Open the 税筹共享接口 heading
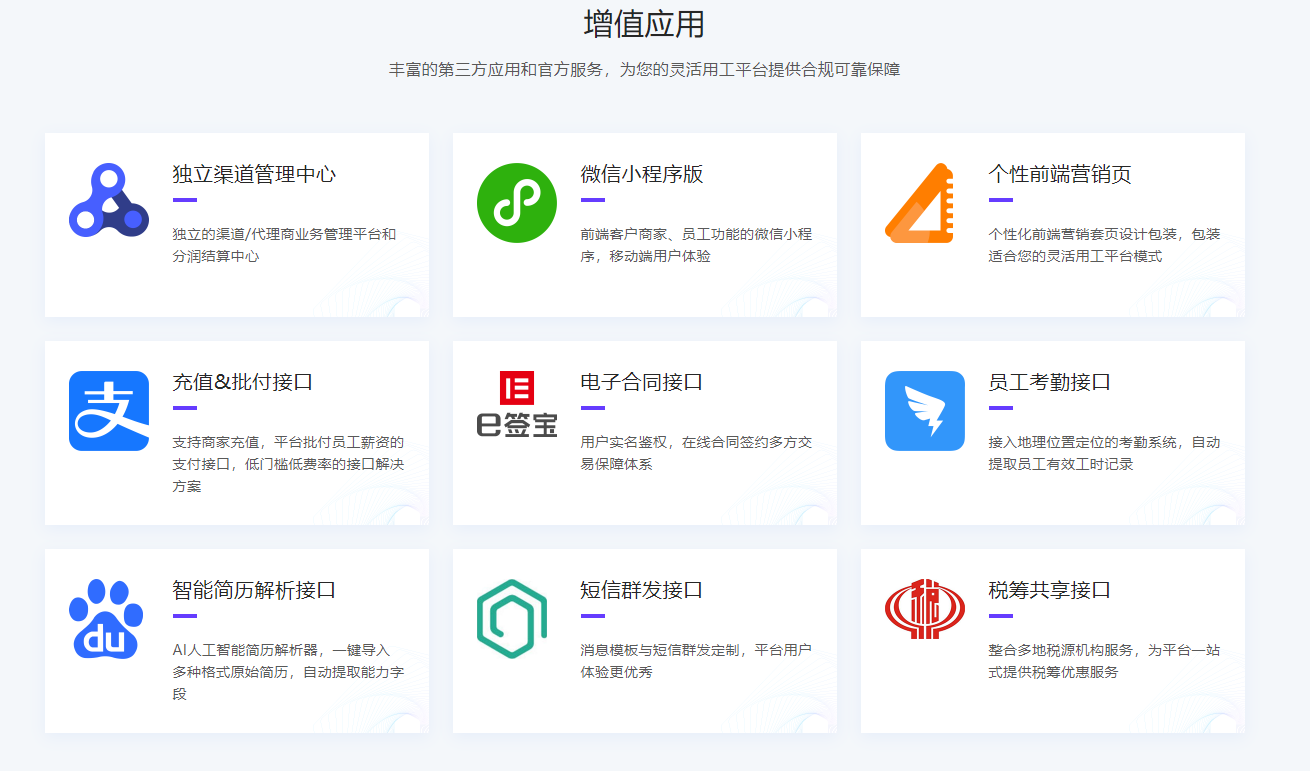 (1050, 590)
